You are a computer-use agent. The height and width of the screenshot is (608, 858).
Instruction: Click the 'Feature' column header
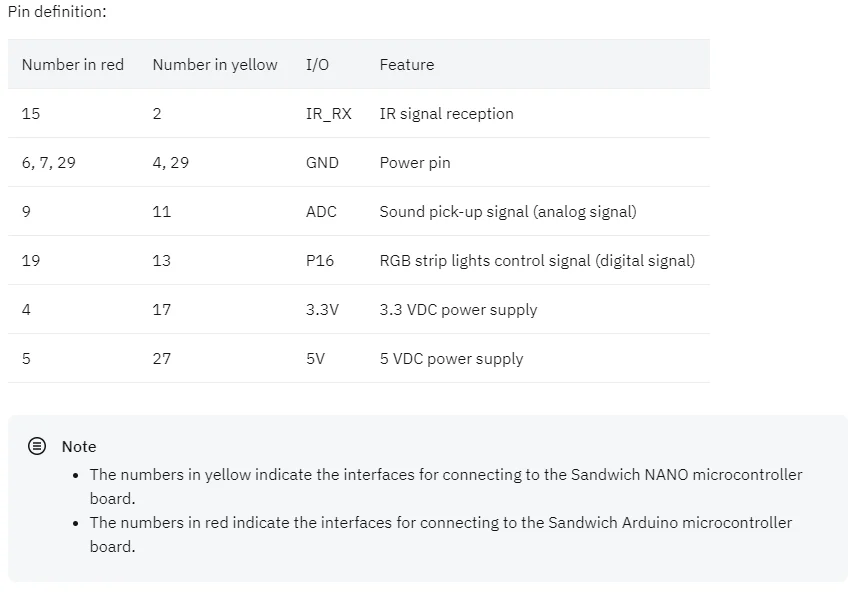(x=407, y=65)
